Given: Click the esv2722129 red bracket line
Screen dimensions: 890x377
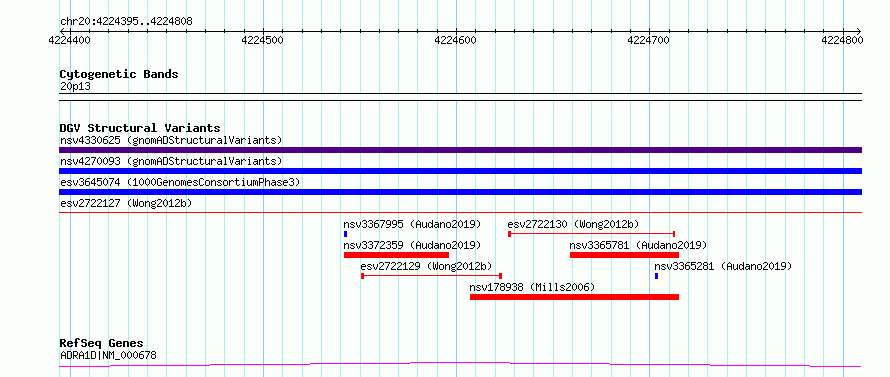Looking at the screenshot, I should 431,276.
